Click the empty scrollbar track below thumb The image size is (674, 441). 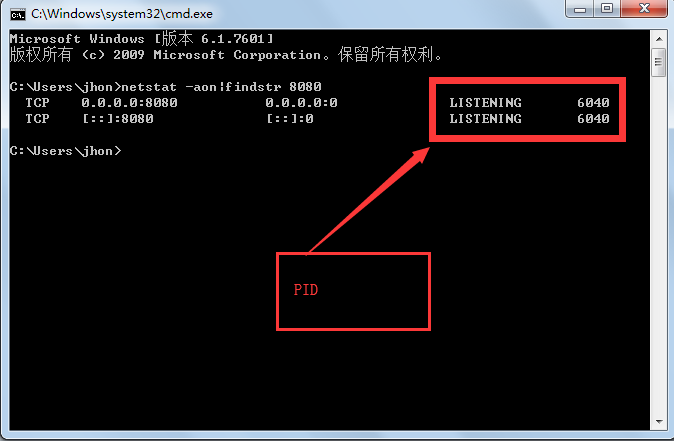click(659, 245)
